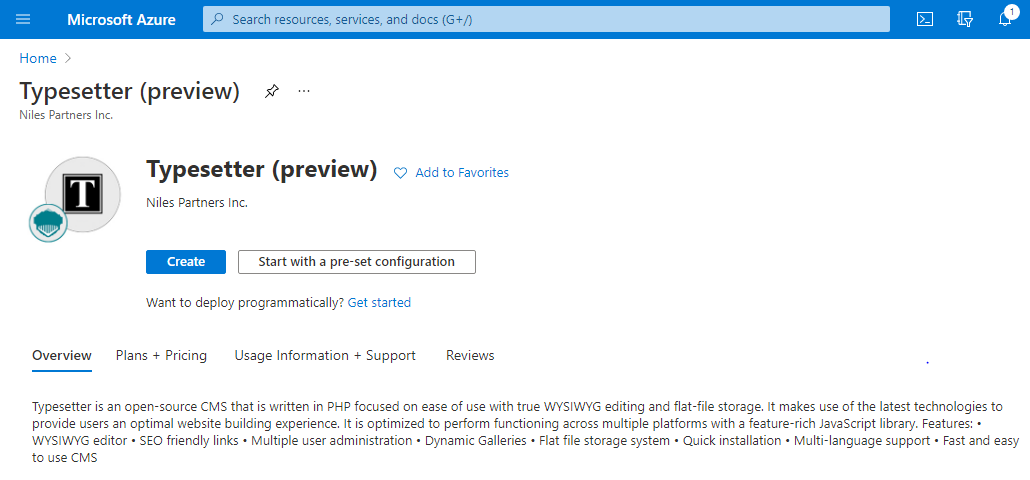Click the chevron after the Home breadcrumb
The image size is (1030, 480).
[68, 58]
